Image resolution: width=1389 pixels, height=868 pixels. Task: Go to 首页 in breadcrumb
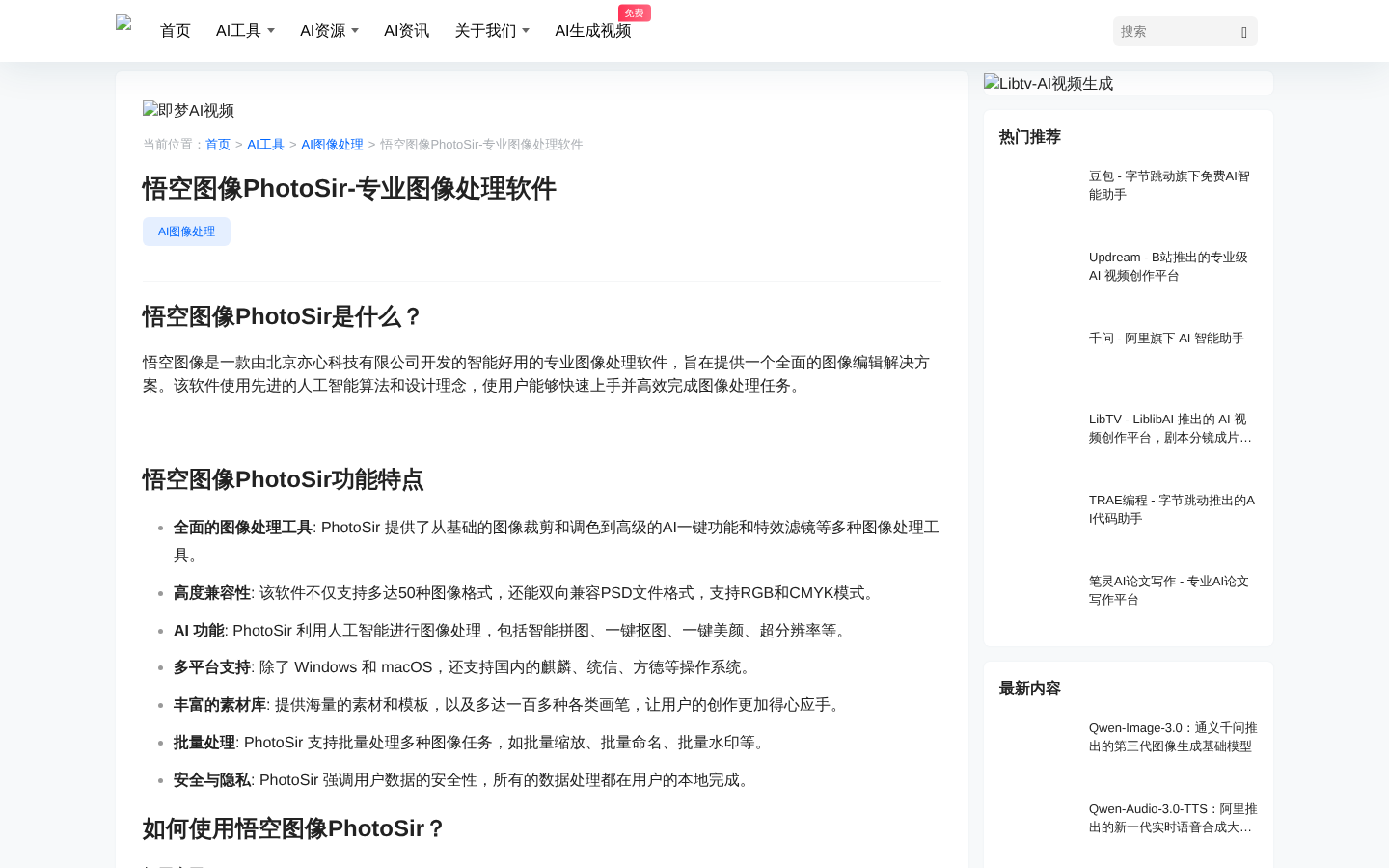click(x=218, y=145)
